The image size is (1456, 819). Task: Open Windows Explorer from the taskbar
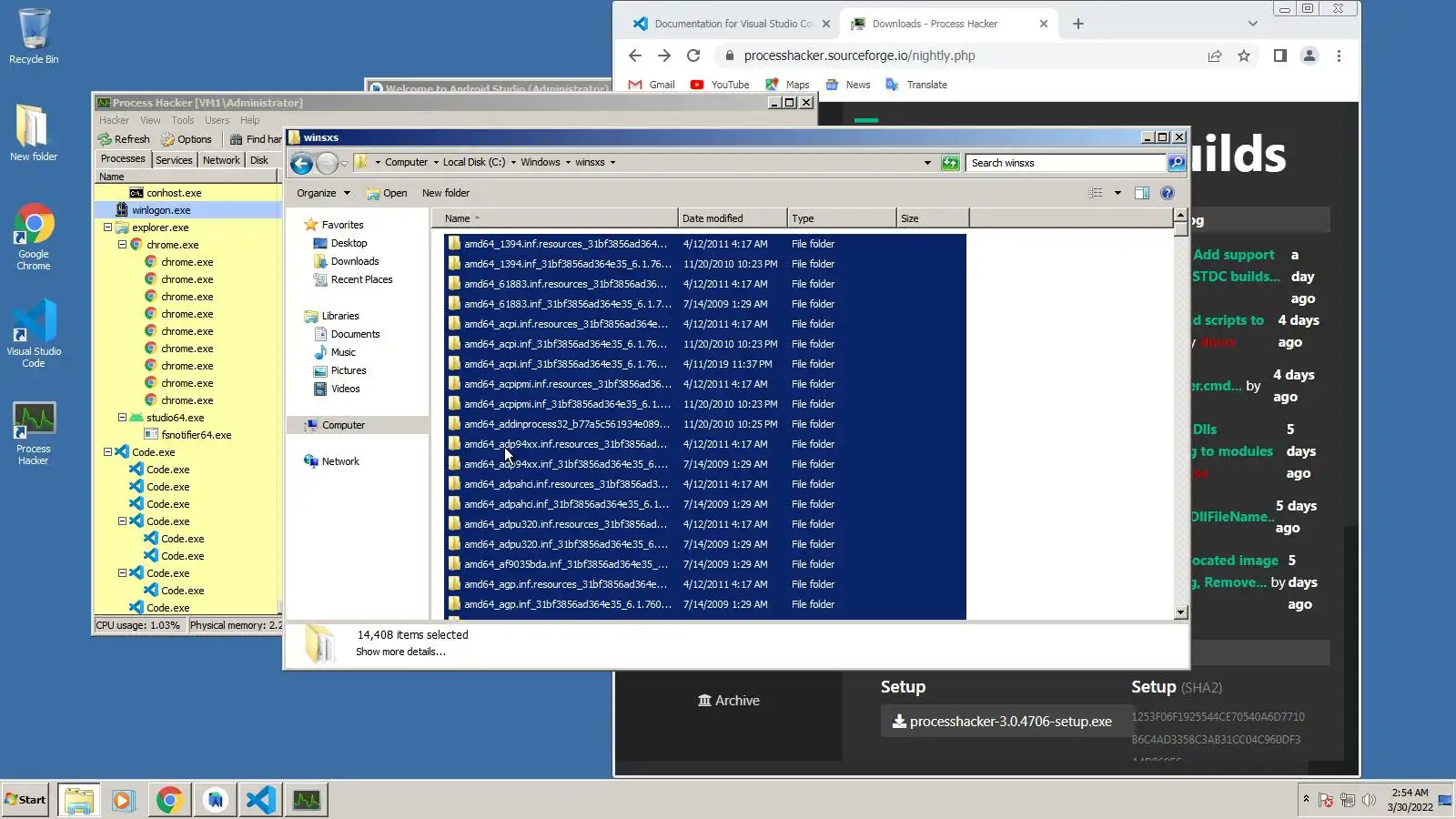(x=79, y=800)
